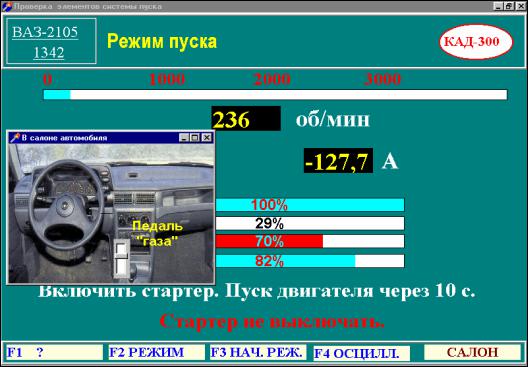
Task: Click the САЛОН button
Action: (x=472, y=352)
